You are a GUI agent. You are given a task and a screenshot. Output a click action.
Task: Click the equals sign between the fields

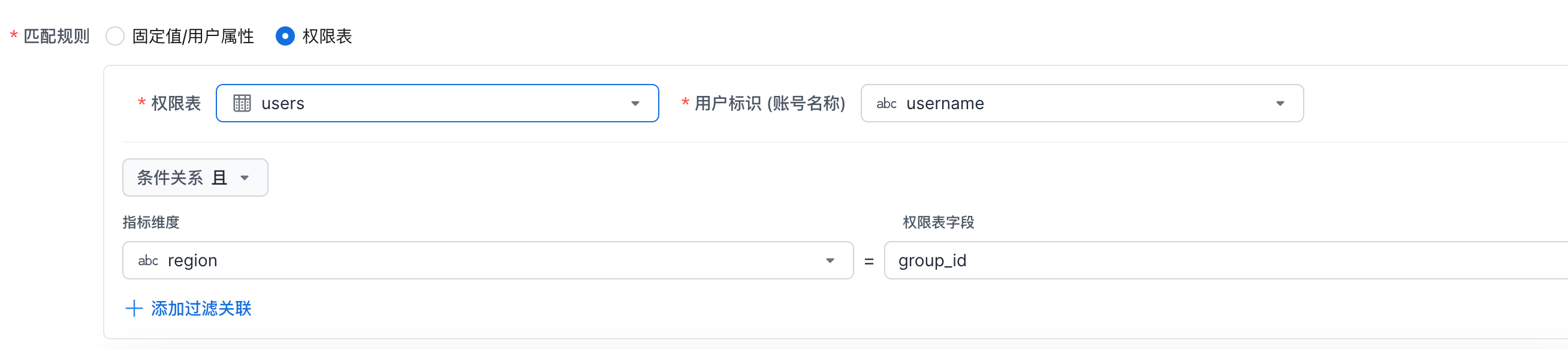(869, 261)
